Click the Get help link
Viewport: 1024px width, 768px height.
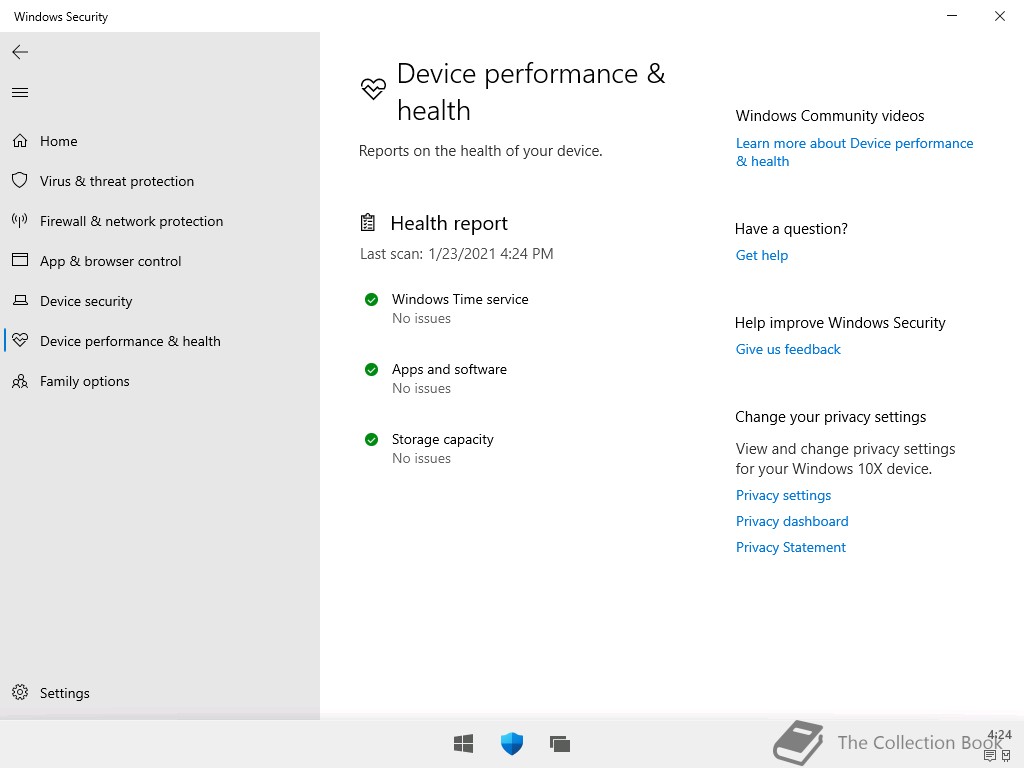(x=761, y=255)
